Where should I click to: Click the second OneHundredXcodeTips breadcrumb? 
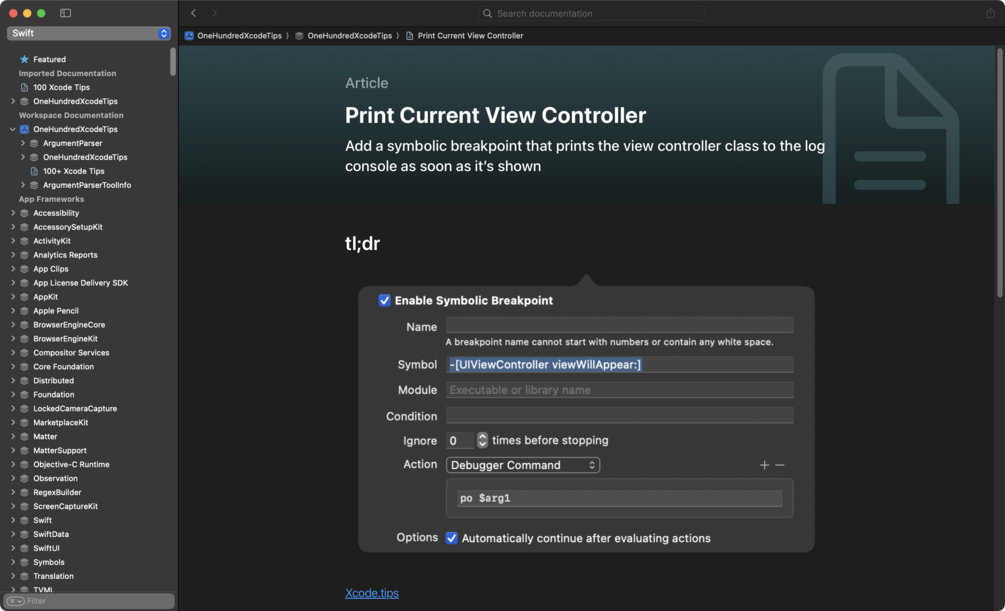pos(349,36)
